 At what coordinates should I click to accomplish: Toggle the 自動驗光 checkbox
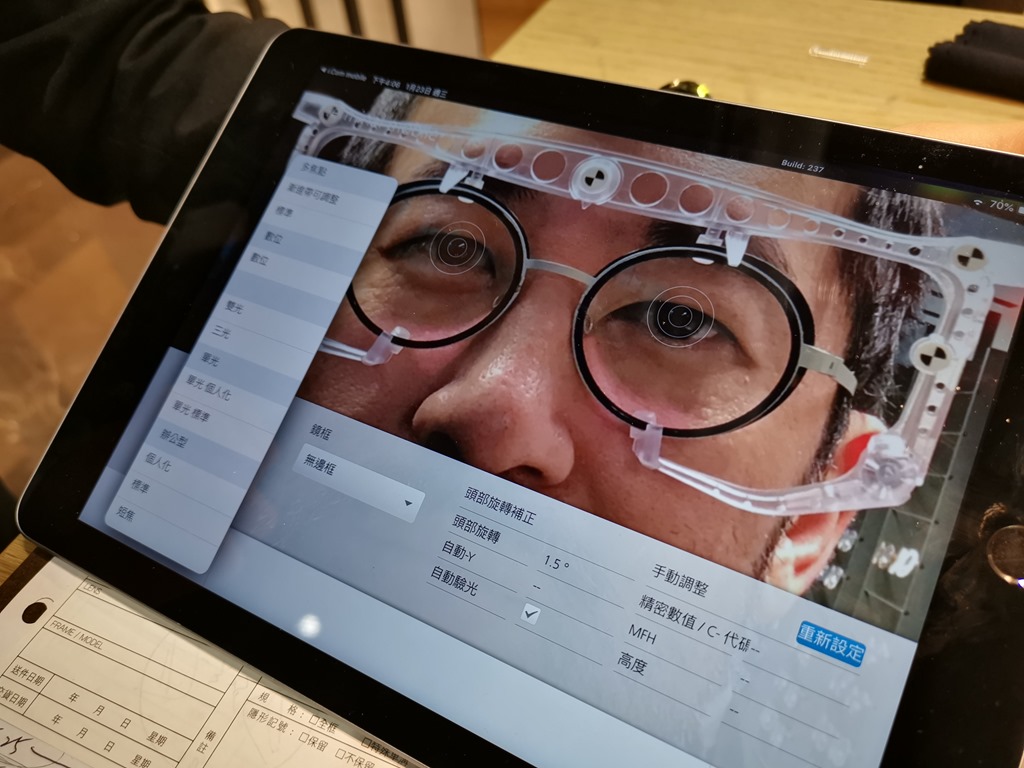coord(531,615)
